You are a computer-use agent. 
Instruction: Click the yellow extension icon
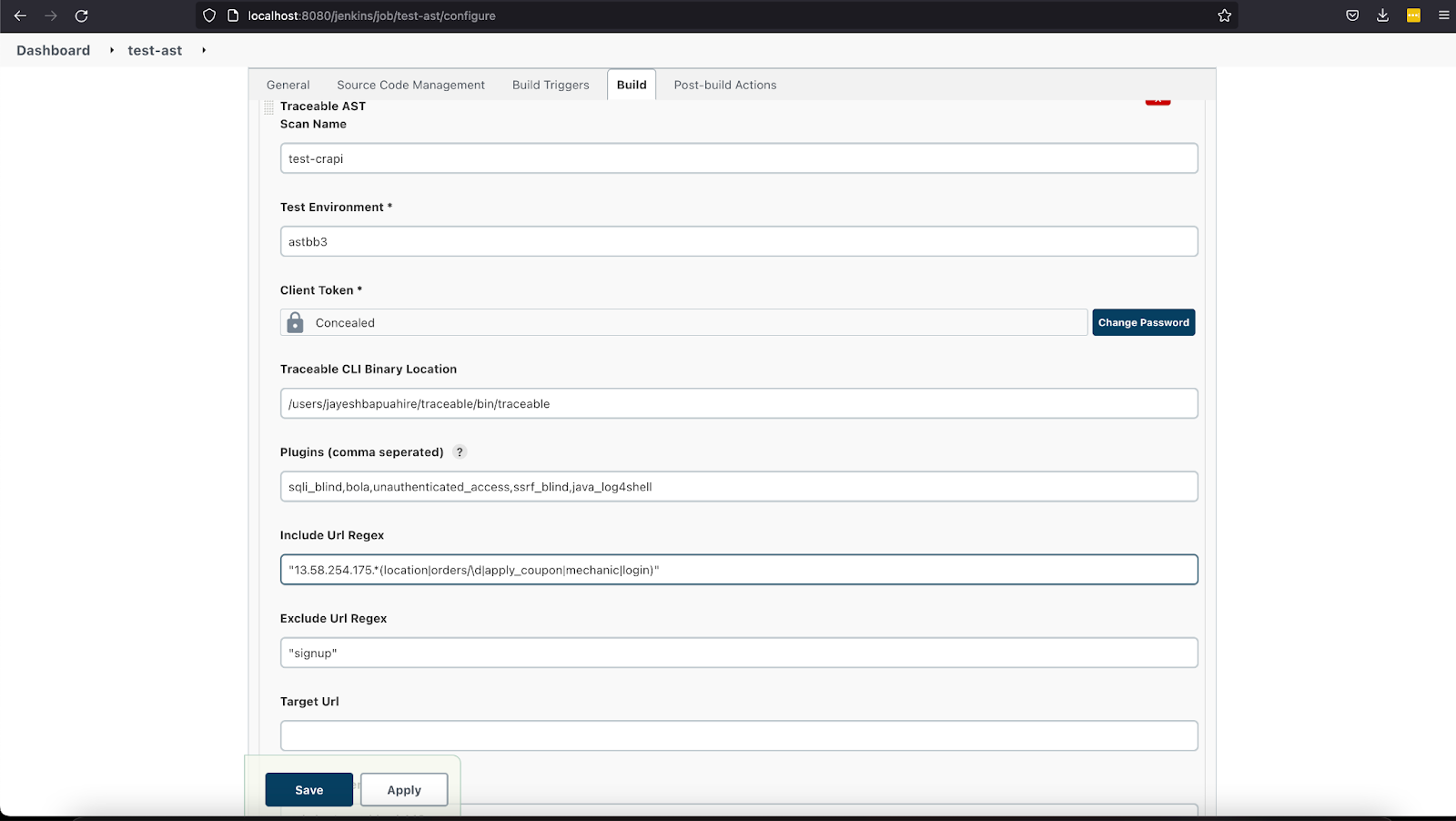tap(1413, 15)
